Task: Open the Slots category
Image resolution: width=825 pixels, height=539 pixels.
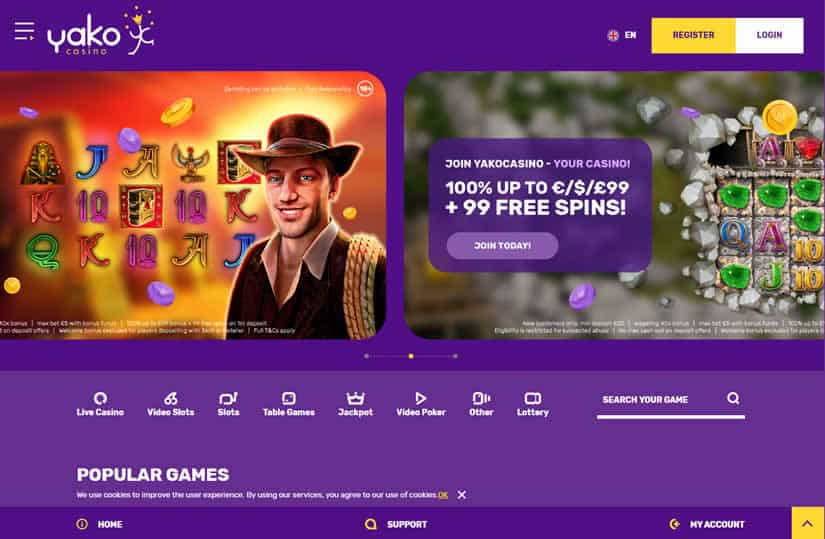Action: tap(228, 404)
